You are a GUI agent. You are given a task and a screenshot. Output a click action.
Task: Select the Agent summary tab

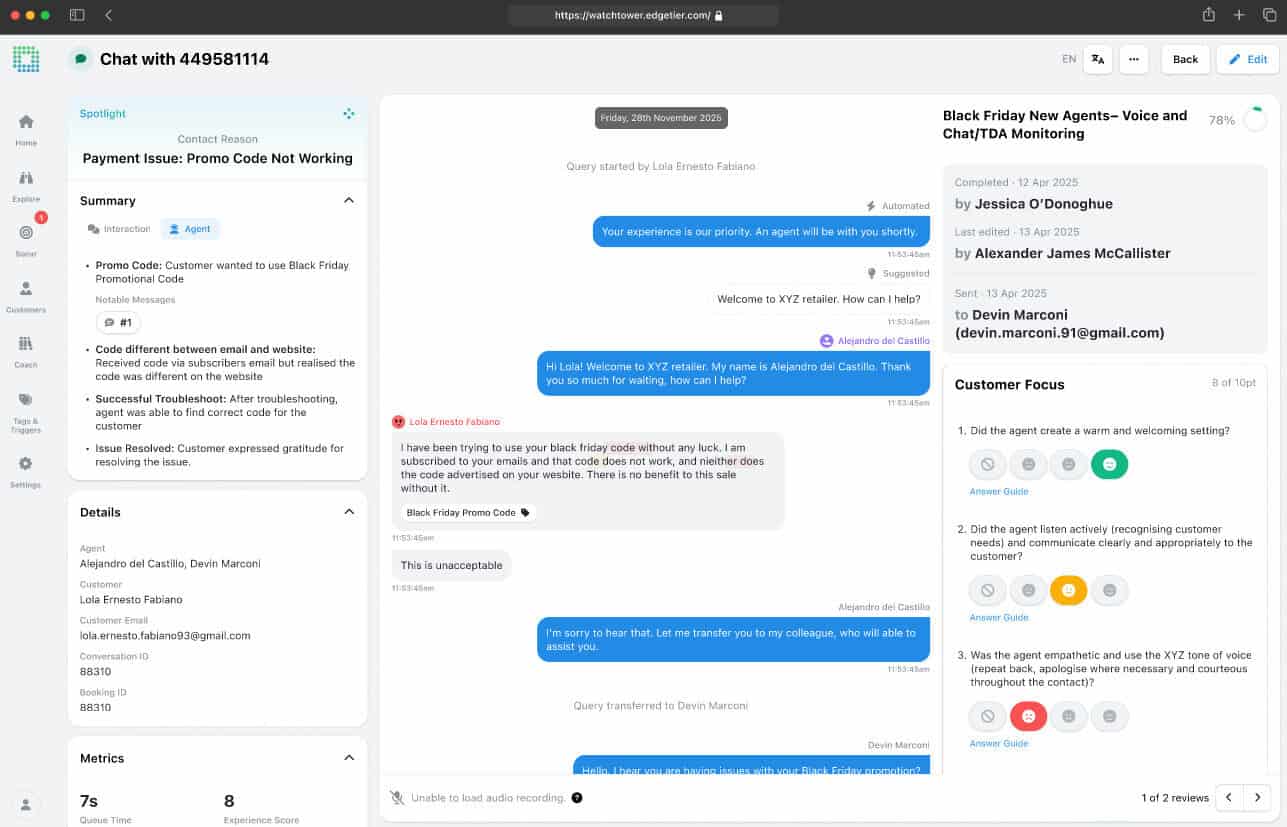click(190, 229)
